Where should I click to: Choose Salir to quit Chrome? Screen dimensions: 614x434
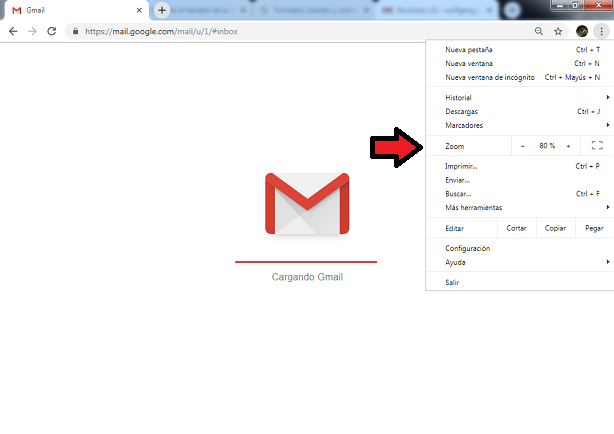[520, 282]
